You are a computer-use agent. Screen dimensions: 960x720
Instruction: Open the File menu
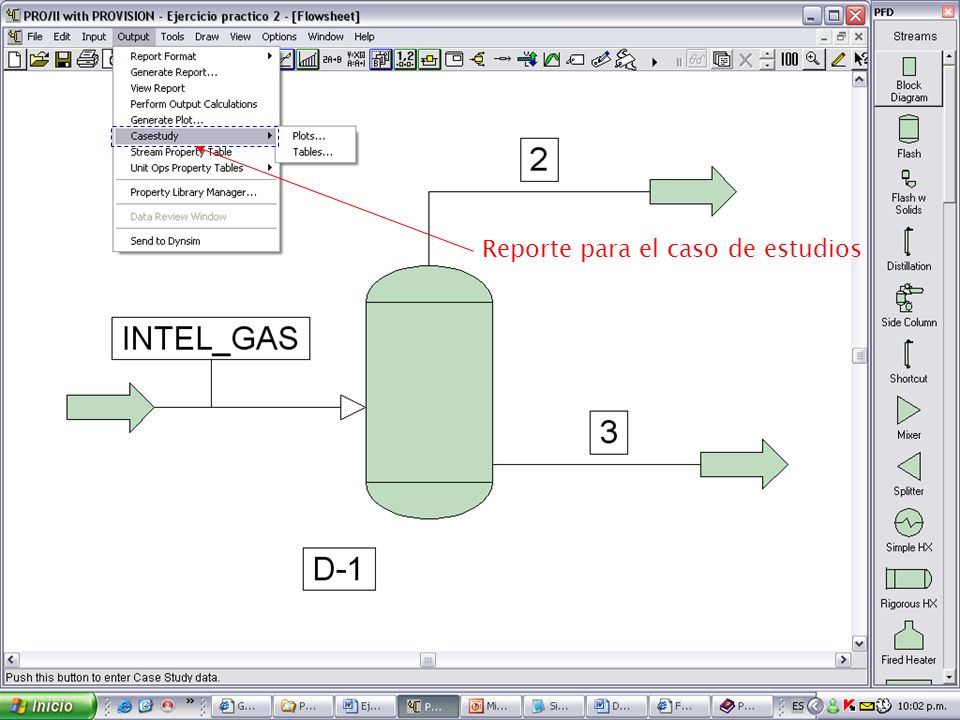click(x=35, y=37)
